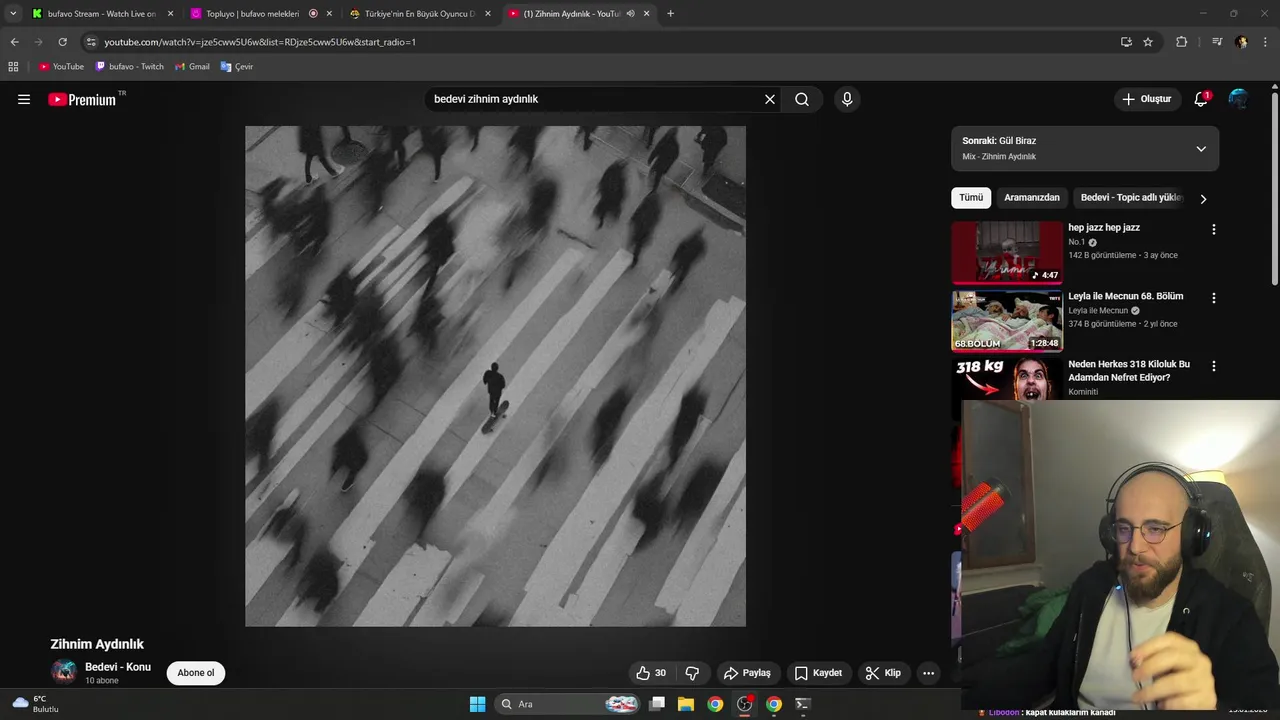Select the "Tümü" filter chip
Viewport: 1280px width, 720px height.
[971, 197]
